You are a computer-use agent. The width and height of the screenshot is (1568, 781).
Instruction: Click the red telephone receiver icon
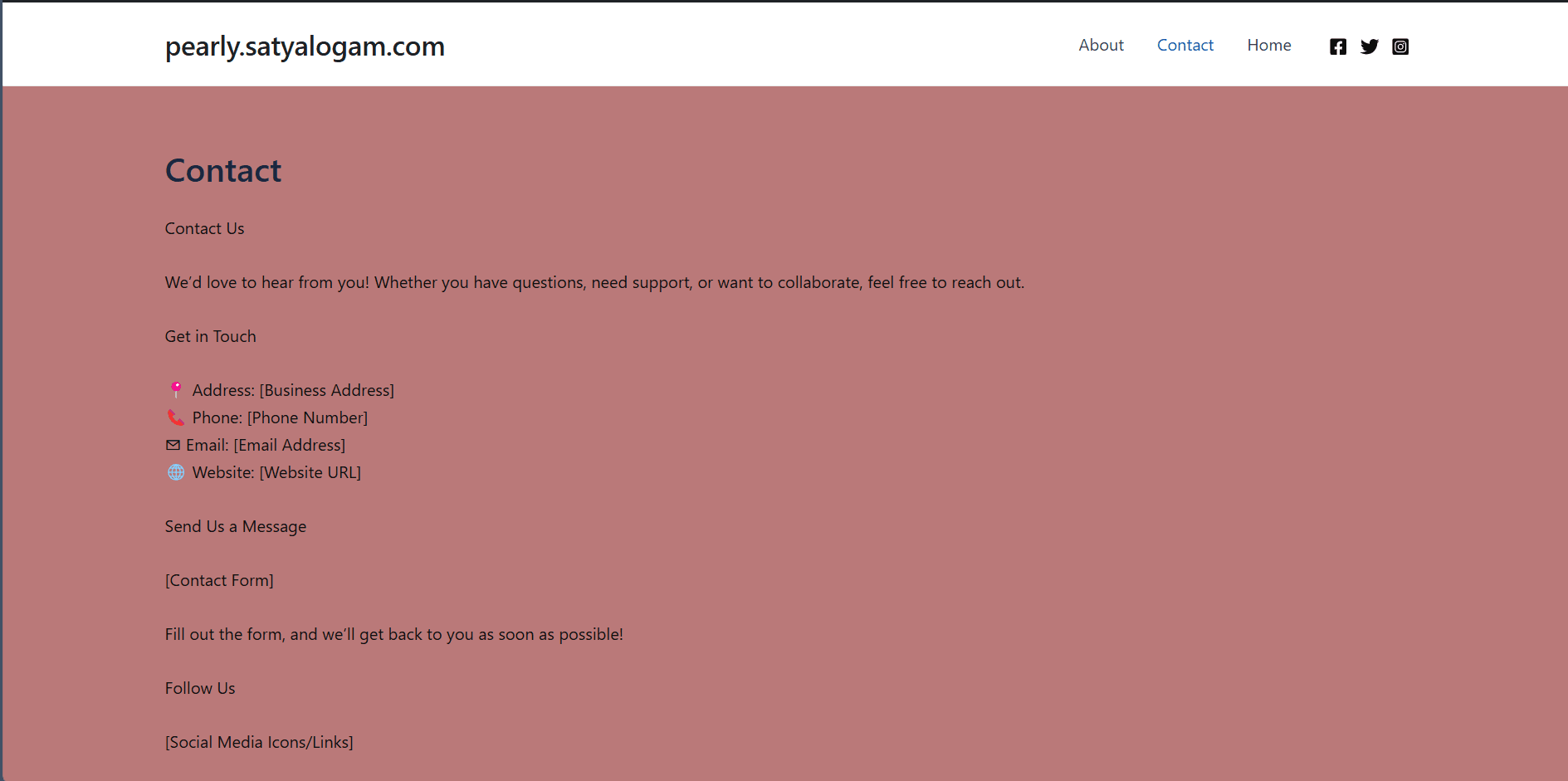(176, 417)
